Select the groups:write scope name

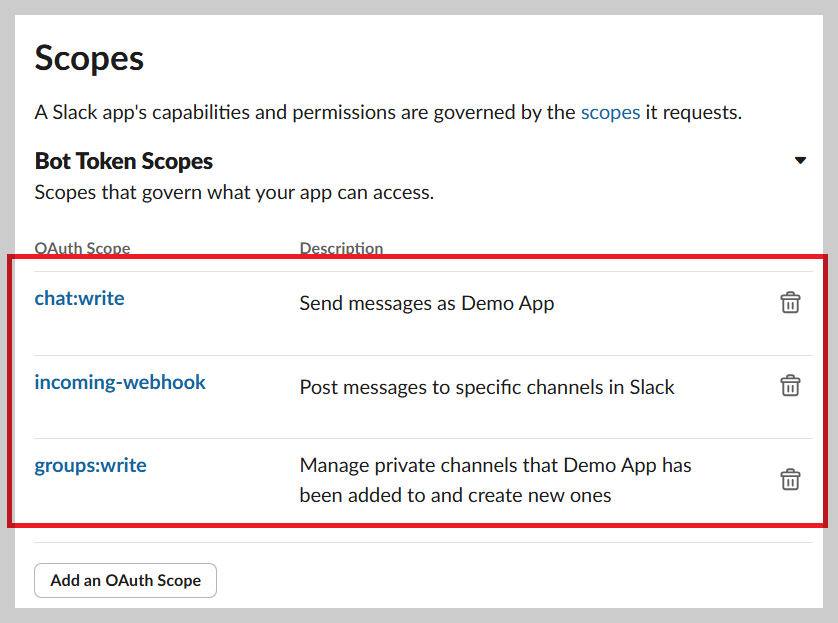point(91,465)
